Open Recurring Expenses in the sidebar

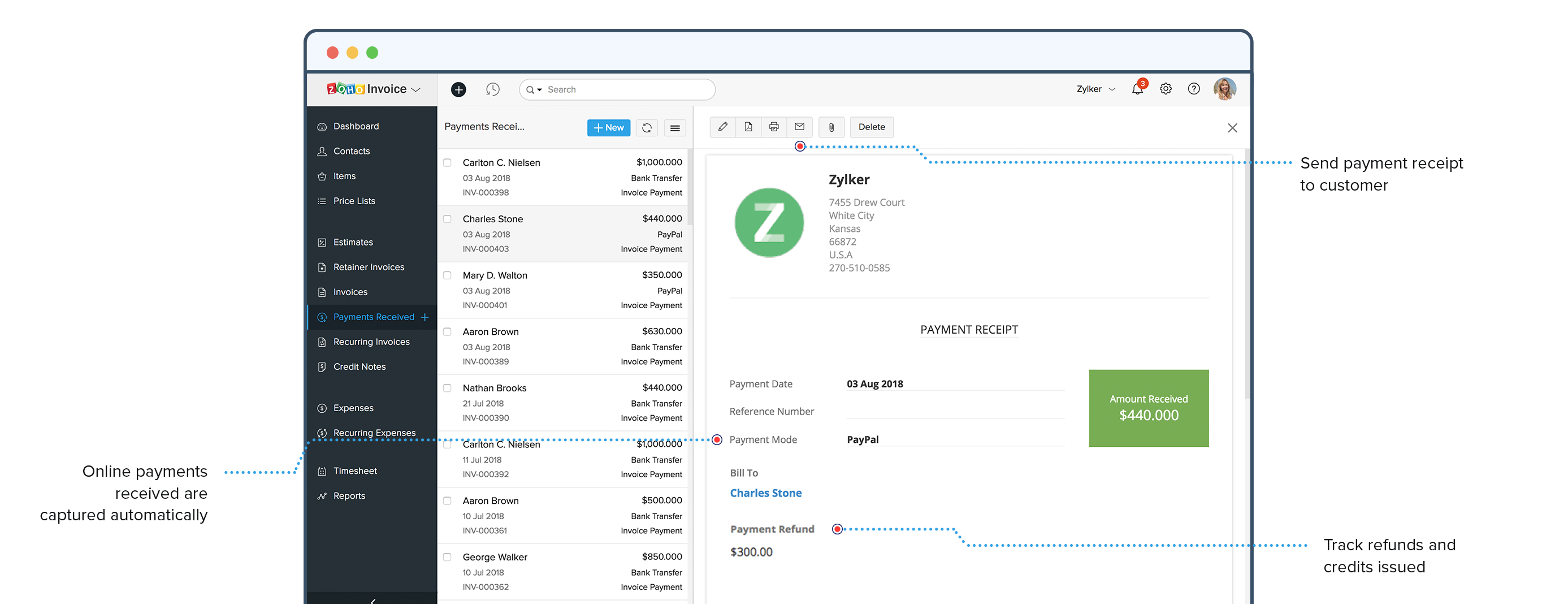(372, 433)
